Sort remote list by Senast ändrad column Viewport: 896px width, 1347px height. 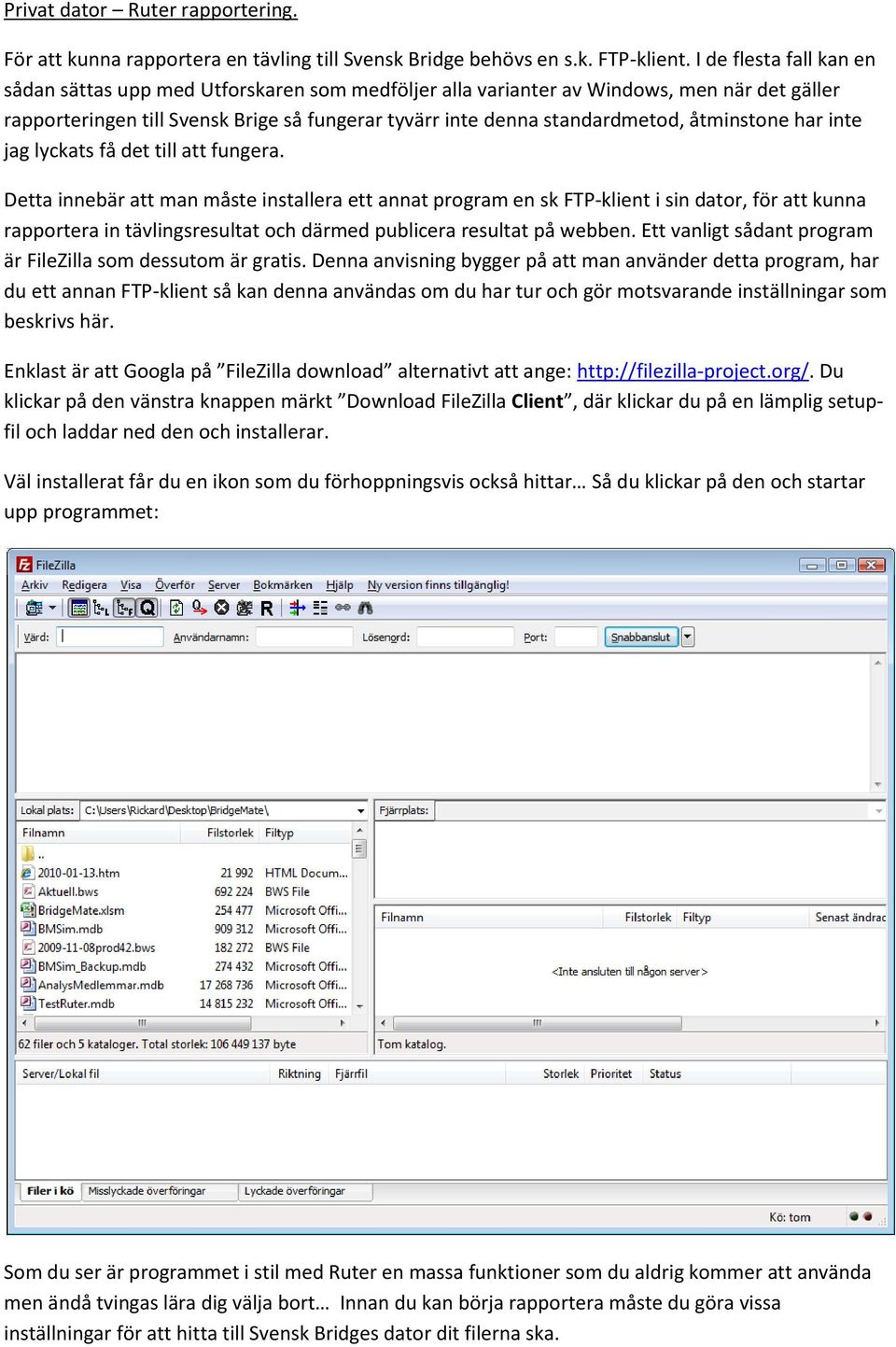click(x=848, y=918)
